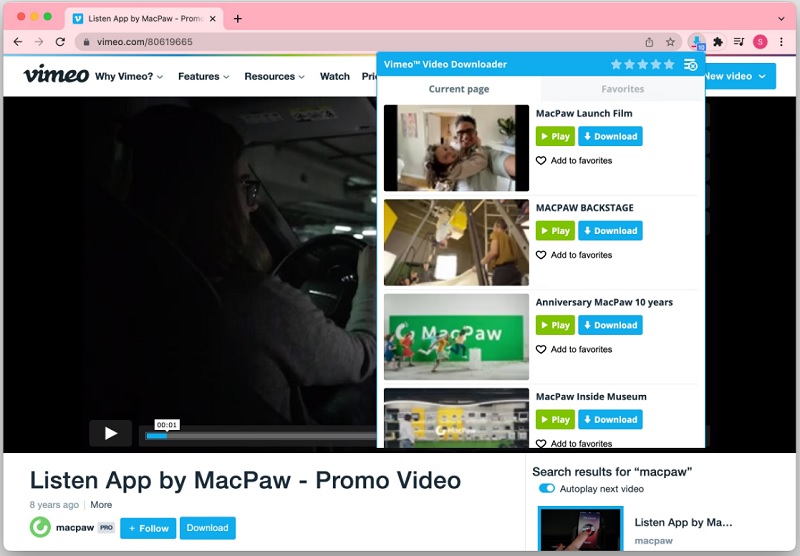Click the heart icon for Anniversary MacPaw 10 years
The height and width of the screenshot is (556, 800).
click(x=541, y=349)
